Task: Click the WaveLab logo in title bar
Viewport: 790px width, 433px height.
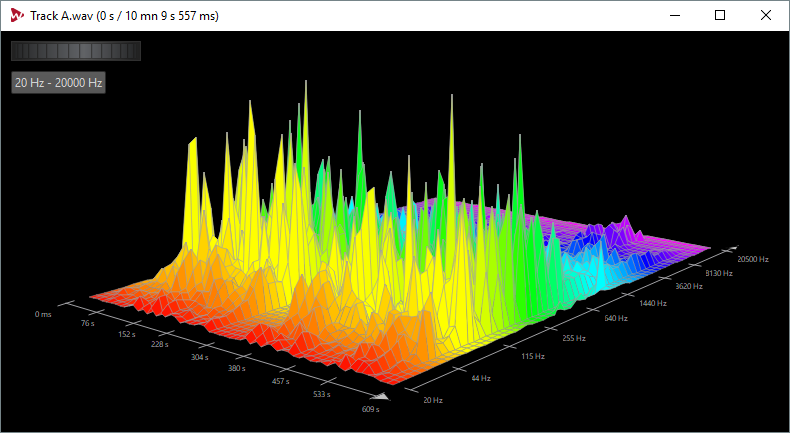Action: coord(17,16)
